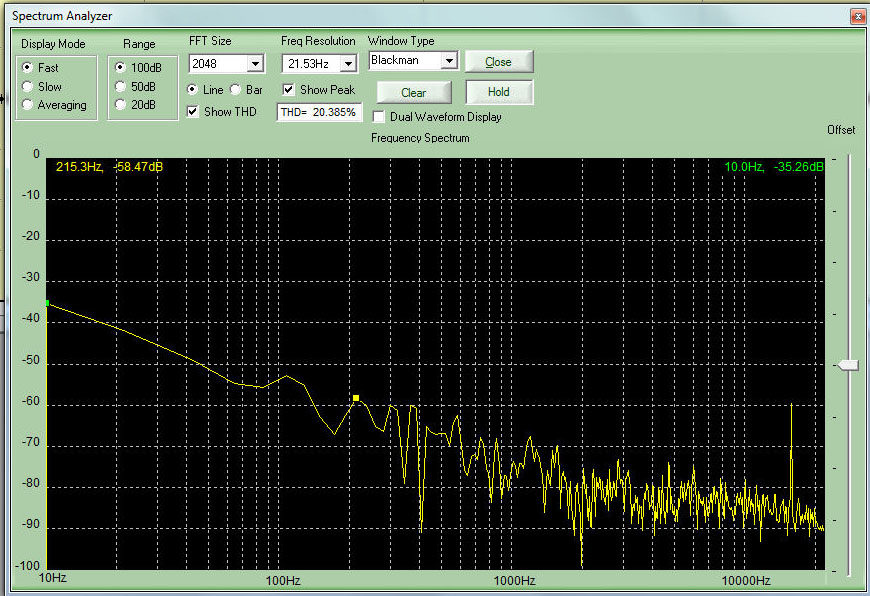Open the Window Type Blackman dropdown
Image resolution: width=870 pixels, height=596 pixels.
point(449,61)
